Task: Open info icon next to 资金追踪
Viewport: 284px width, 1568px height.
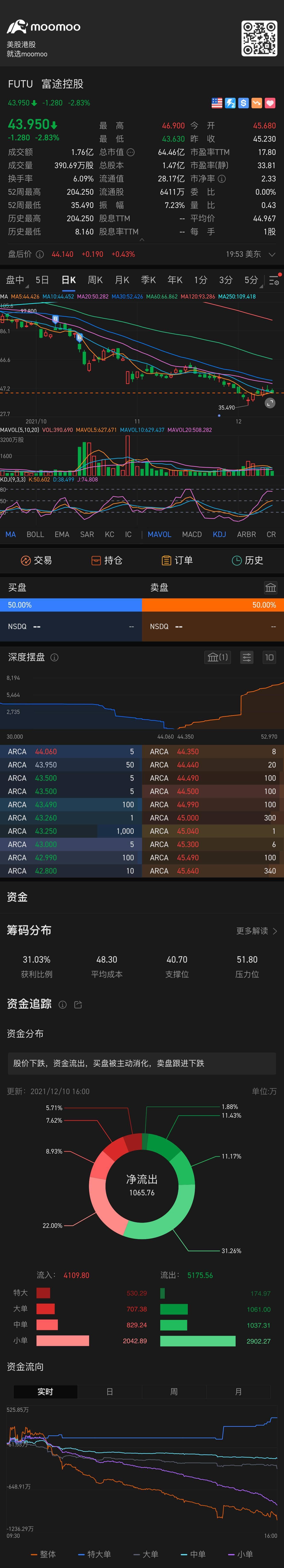Action: click(x=62, y=1005)
